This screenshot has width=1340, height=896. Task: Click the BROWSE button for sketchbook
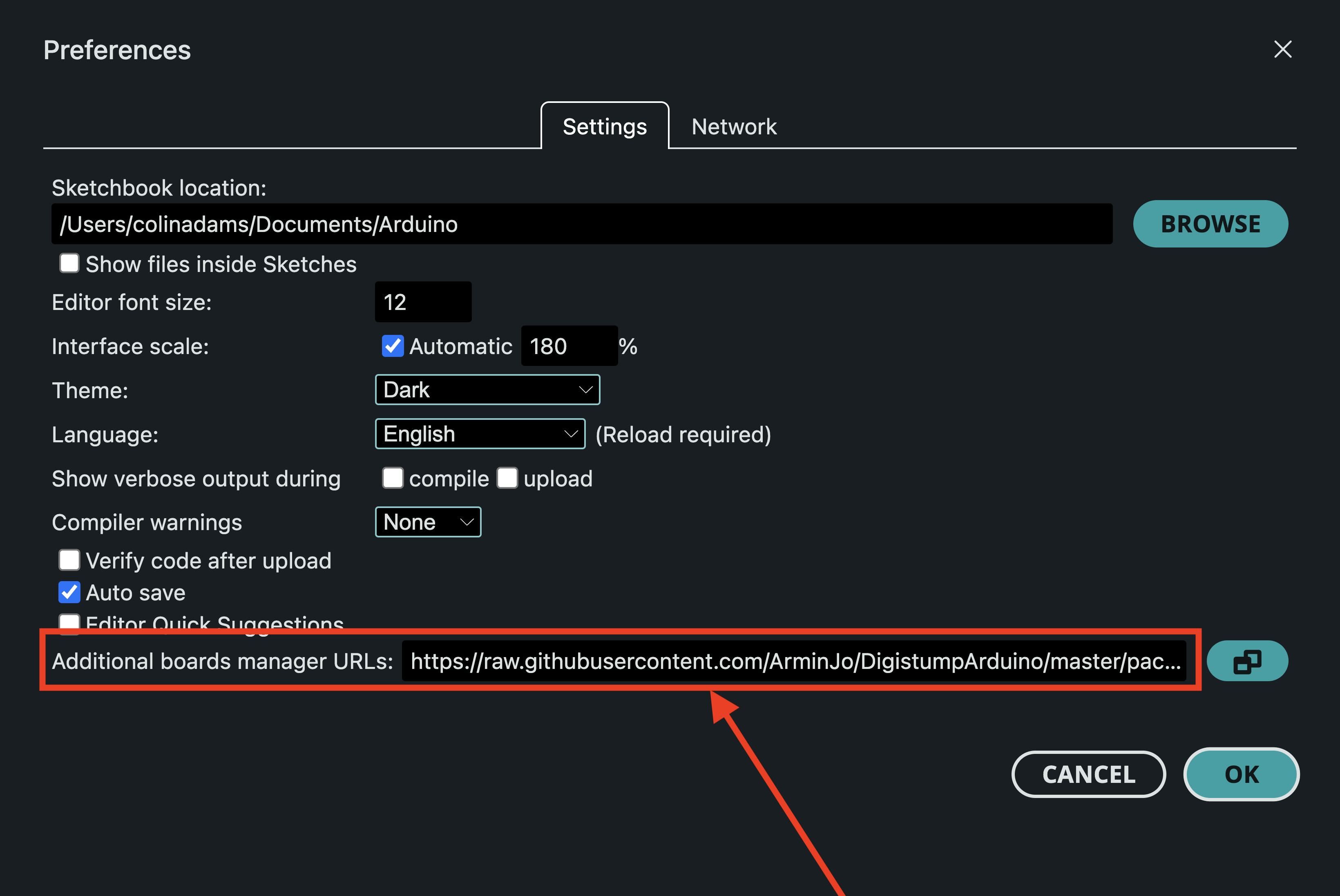click(1210, 224)
